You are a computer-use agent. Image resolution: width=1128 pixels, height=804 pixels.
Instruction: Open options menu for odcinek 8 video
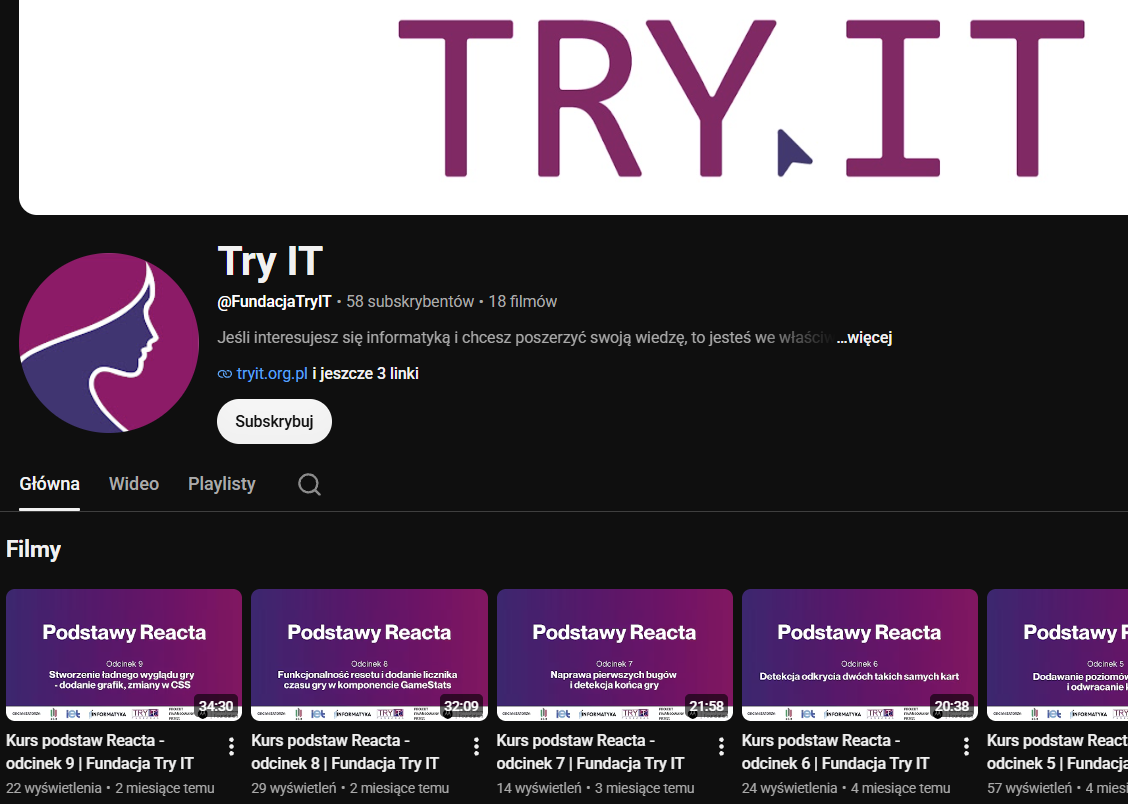pyautogui.click(x=476, y=746)
